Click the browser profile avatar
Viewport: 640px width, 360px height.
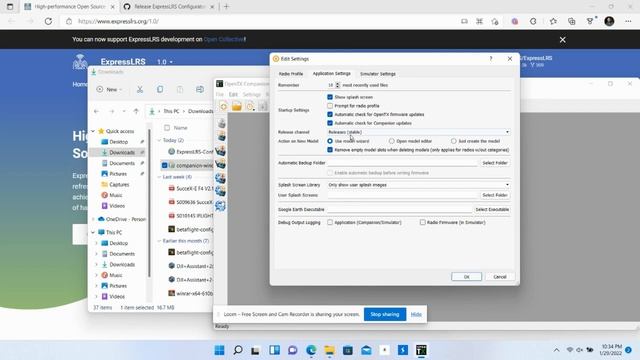(x=609, y=21)
